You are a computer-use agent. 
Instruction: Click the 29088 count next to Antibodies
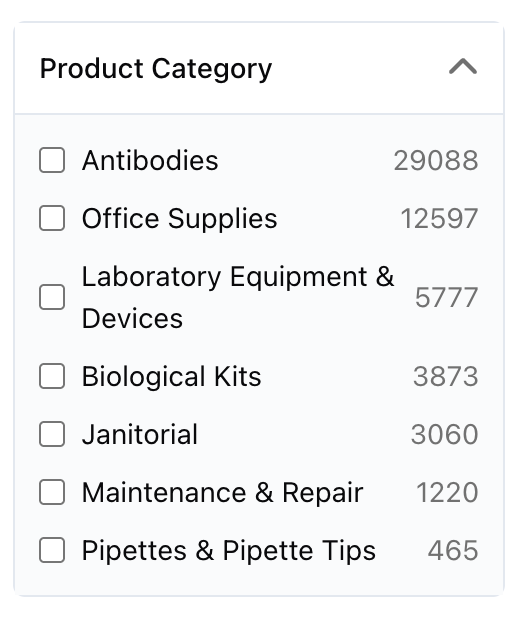tap(436, 161)
